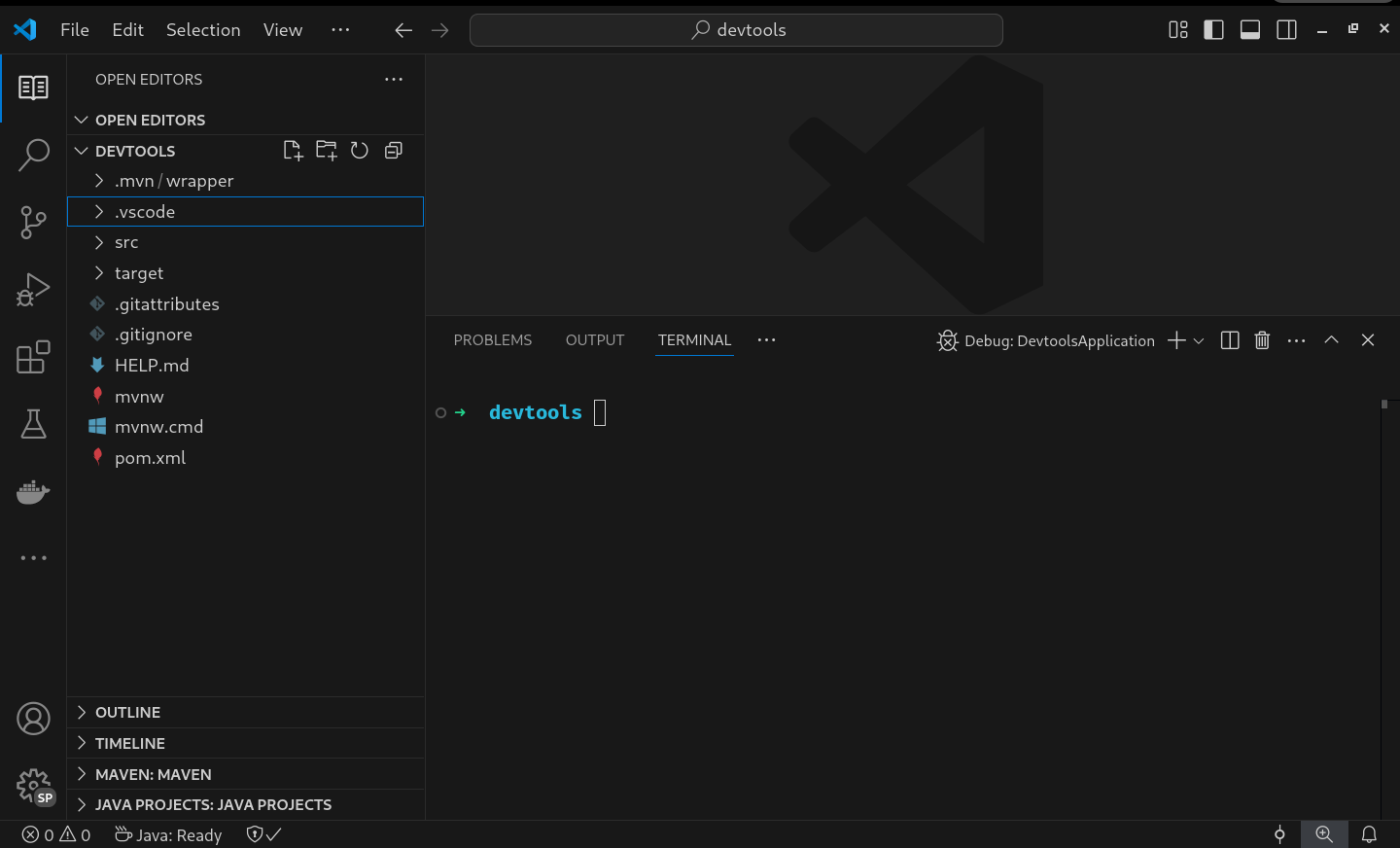Create a new file in DEVTOOLS
1400x848 pixels.
(293, 151)
